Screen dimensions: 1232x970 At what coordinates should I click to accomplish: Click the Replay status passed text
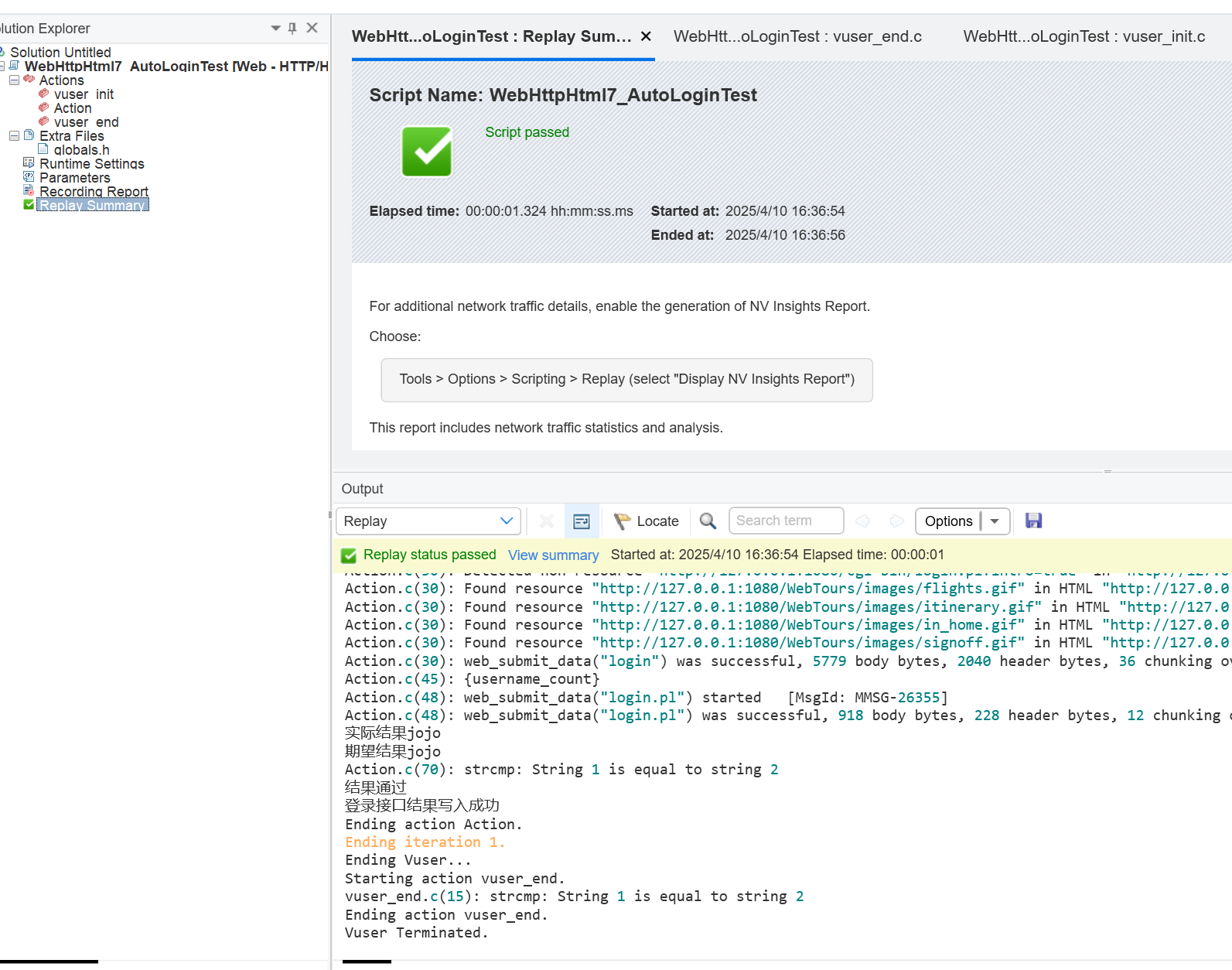[430, 555]
